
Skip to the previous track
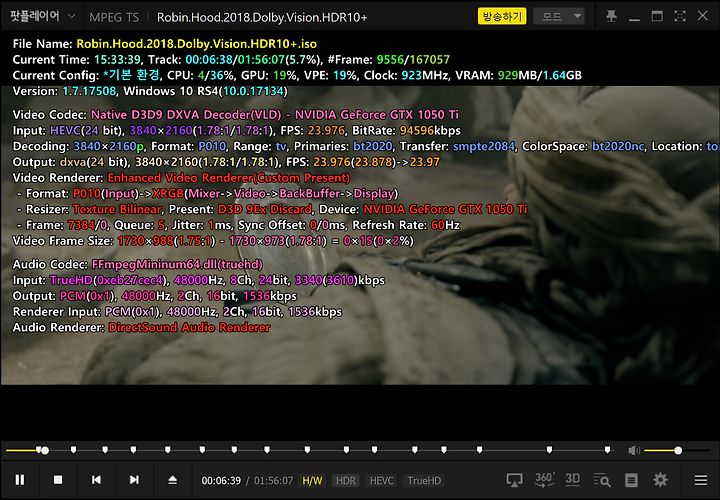coord(96,480)
